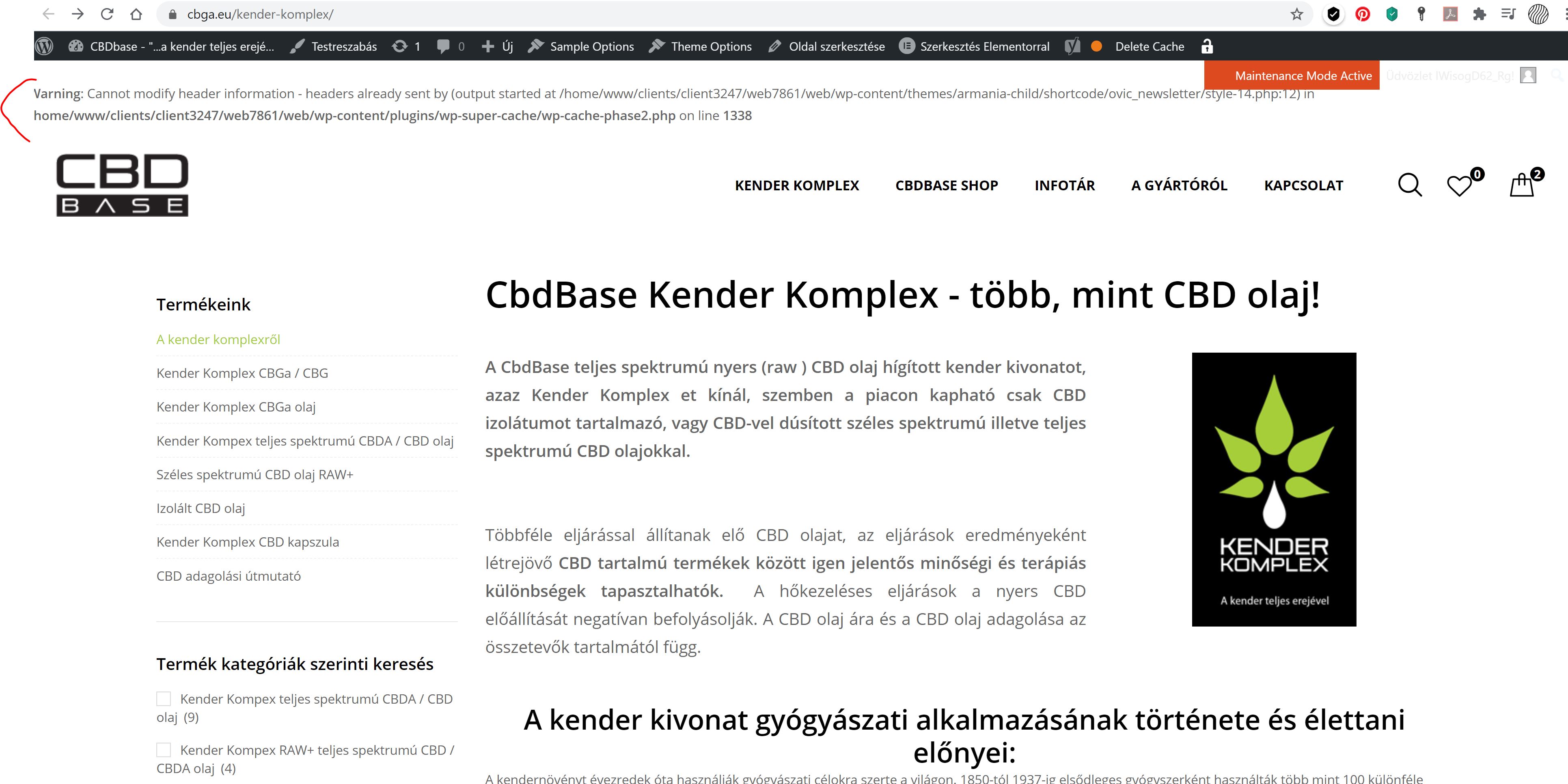Click the page heading CbdBase Kender Komplex
Viewport: 1568px width, 784px height.
(903, 296)
